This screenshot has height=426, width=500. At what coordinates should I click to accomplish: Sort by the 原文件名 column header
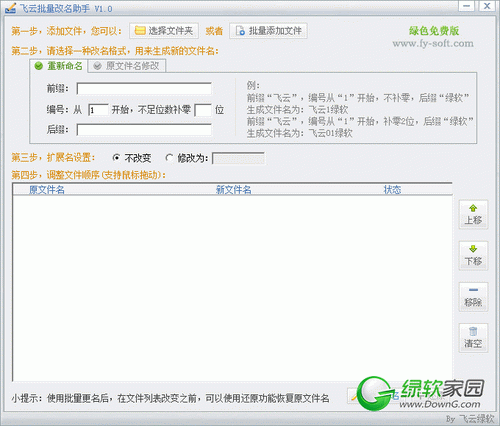coord(47,190)
